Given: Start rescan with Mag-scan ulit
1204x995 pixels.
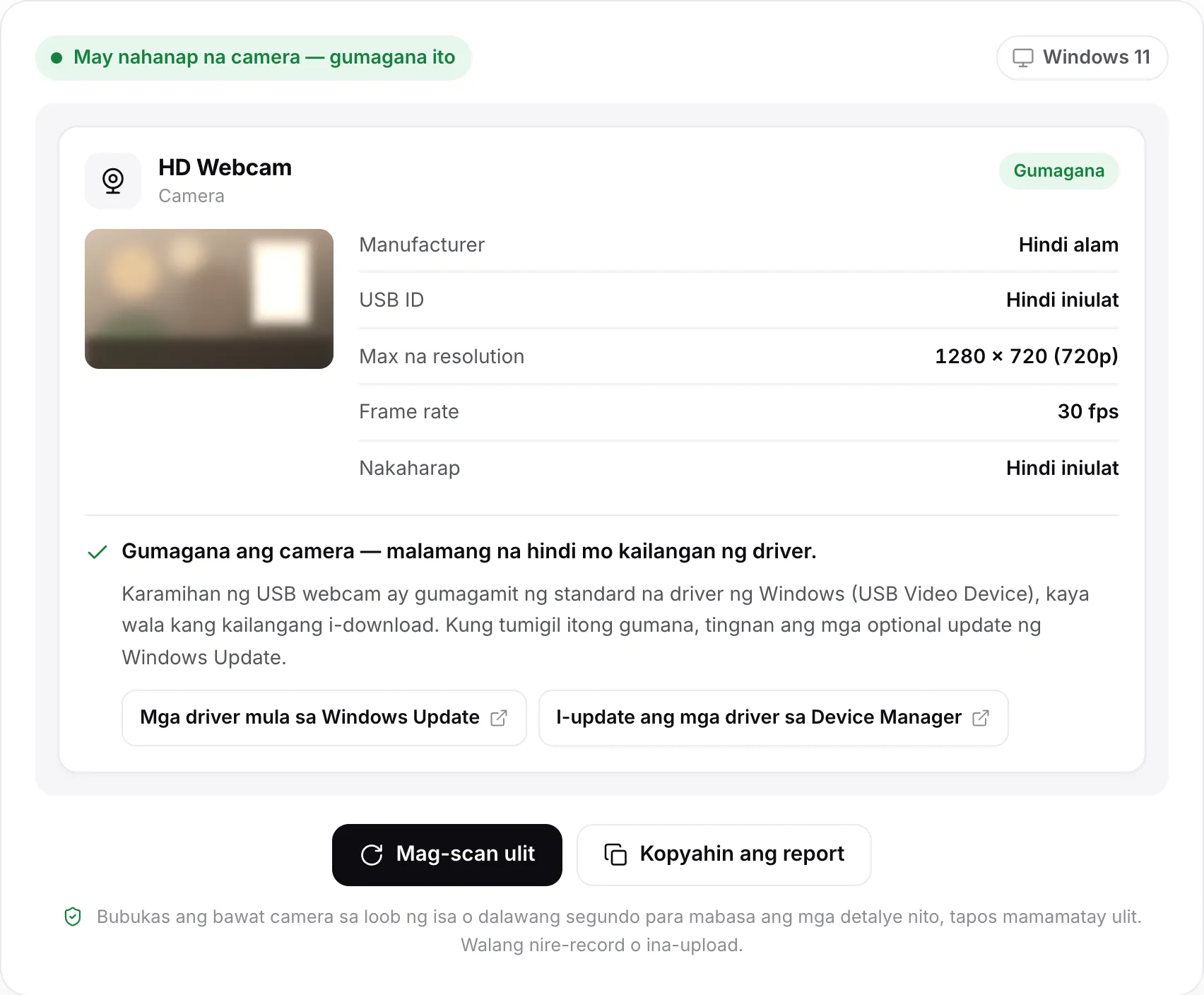Looking at the screenshot, I should coord(447,854).
